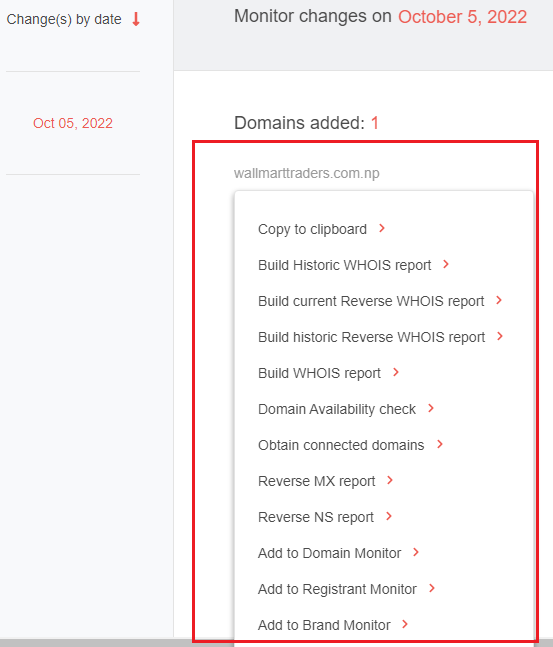Choose Build historic Reverse WHOIS report

[x=371, y=337]
